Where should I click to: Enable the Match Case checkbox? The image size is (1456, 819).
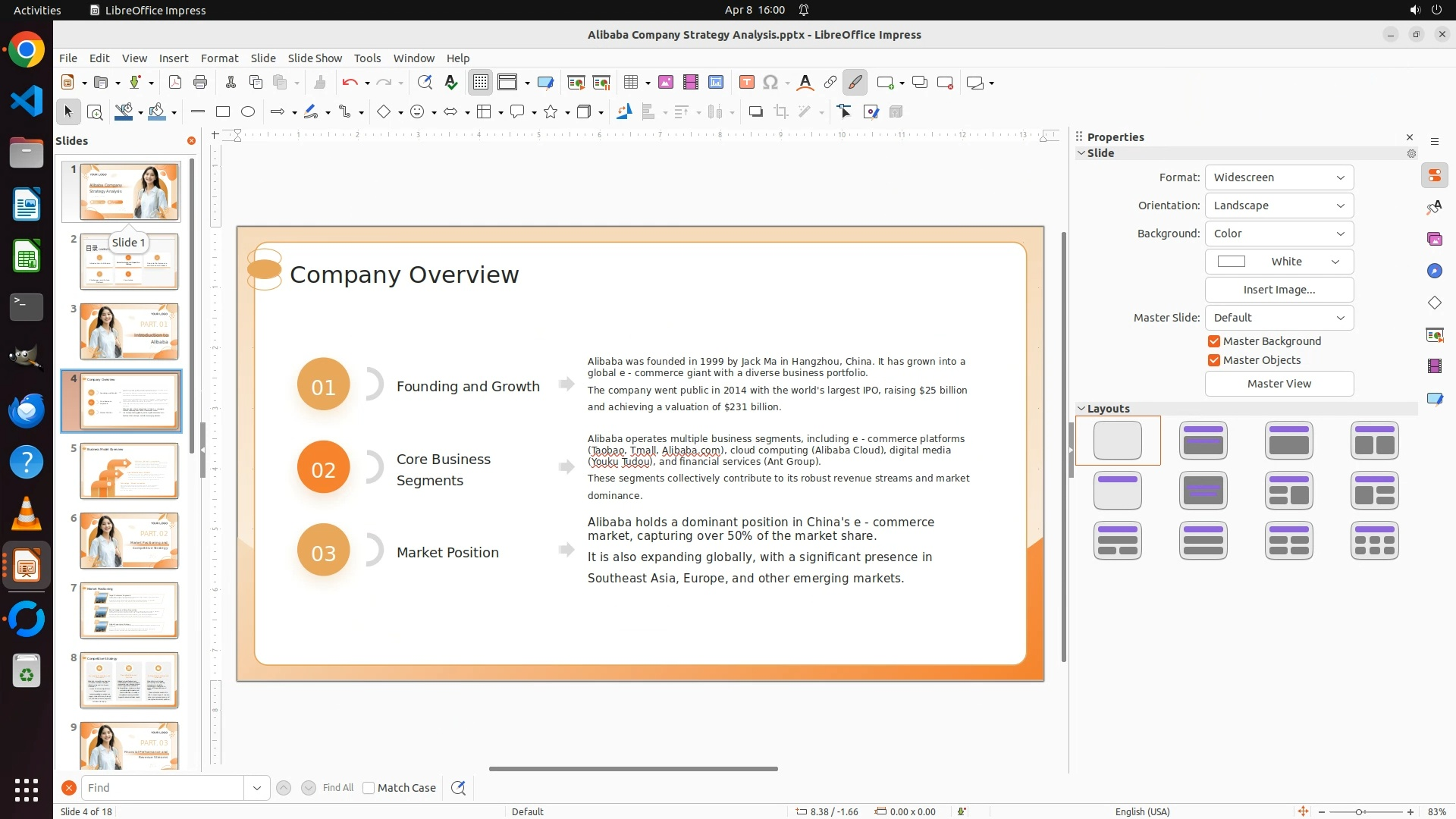tap(369, 788)
